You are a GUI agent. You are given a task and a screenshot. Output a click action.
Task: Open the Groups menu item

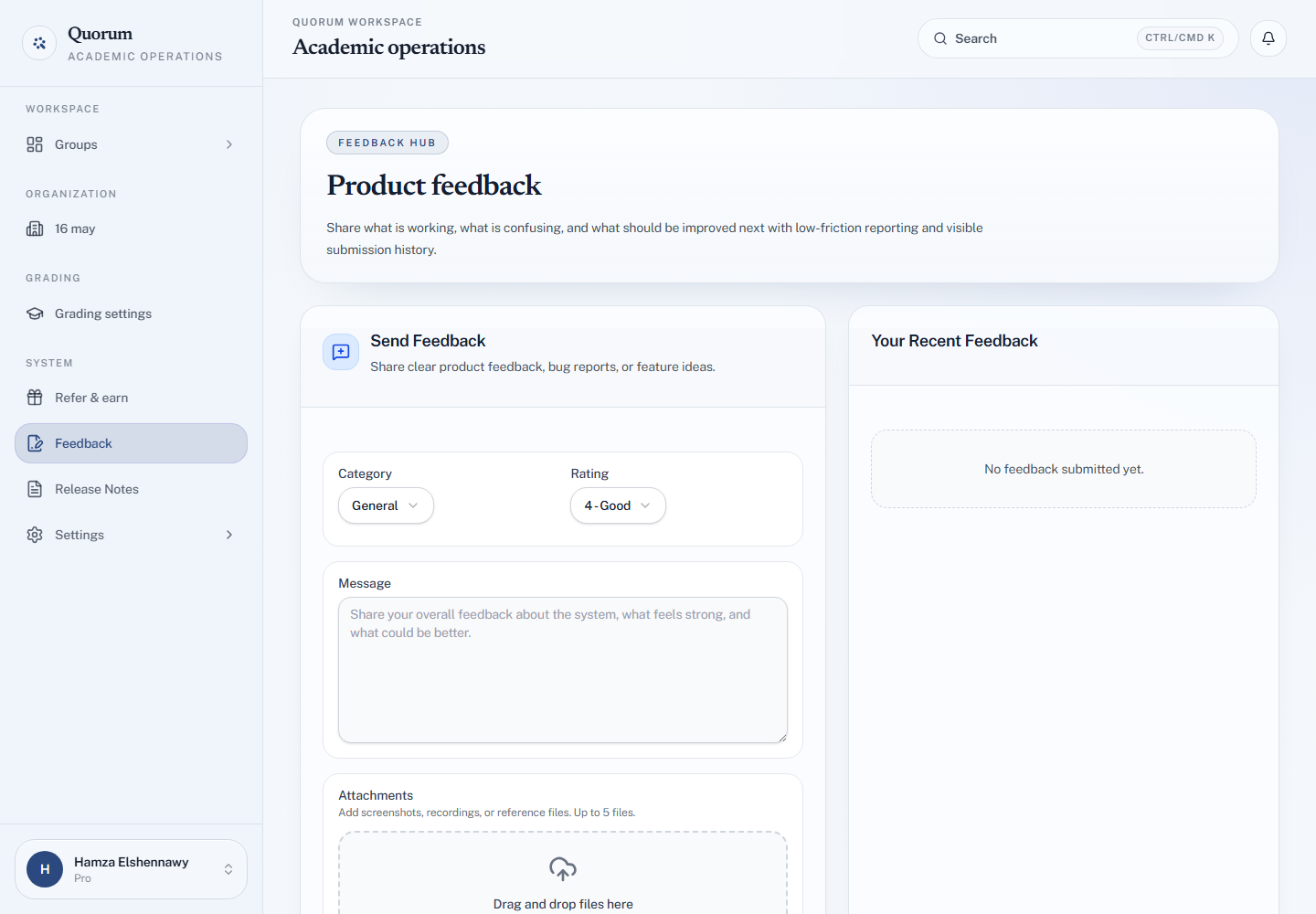coord(131,144)
